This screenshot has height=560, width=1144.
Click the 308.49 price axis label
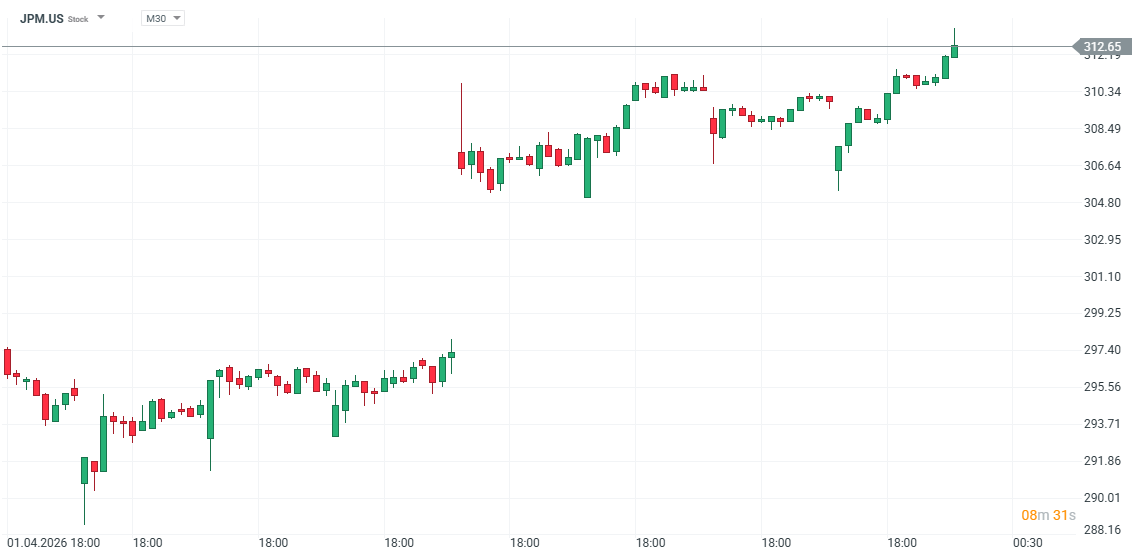click(1101, 129)
